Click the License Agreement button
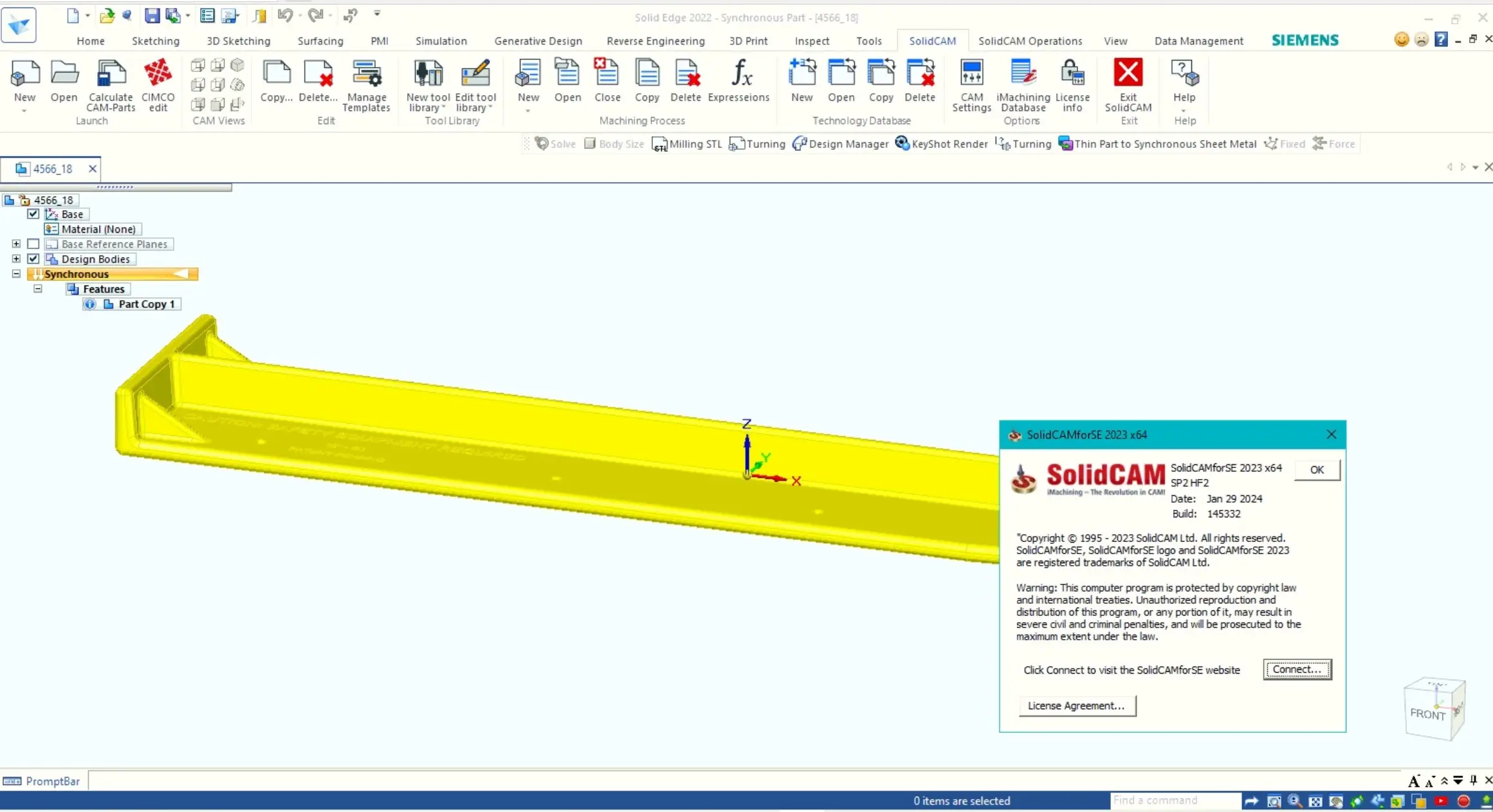This screenshot has width=1493, height=812. click(x=1076, y=706)
